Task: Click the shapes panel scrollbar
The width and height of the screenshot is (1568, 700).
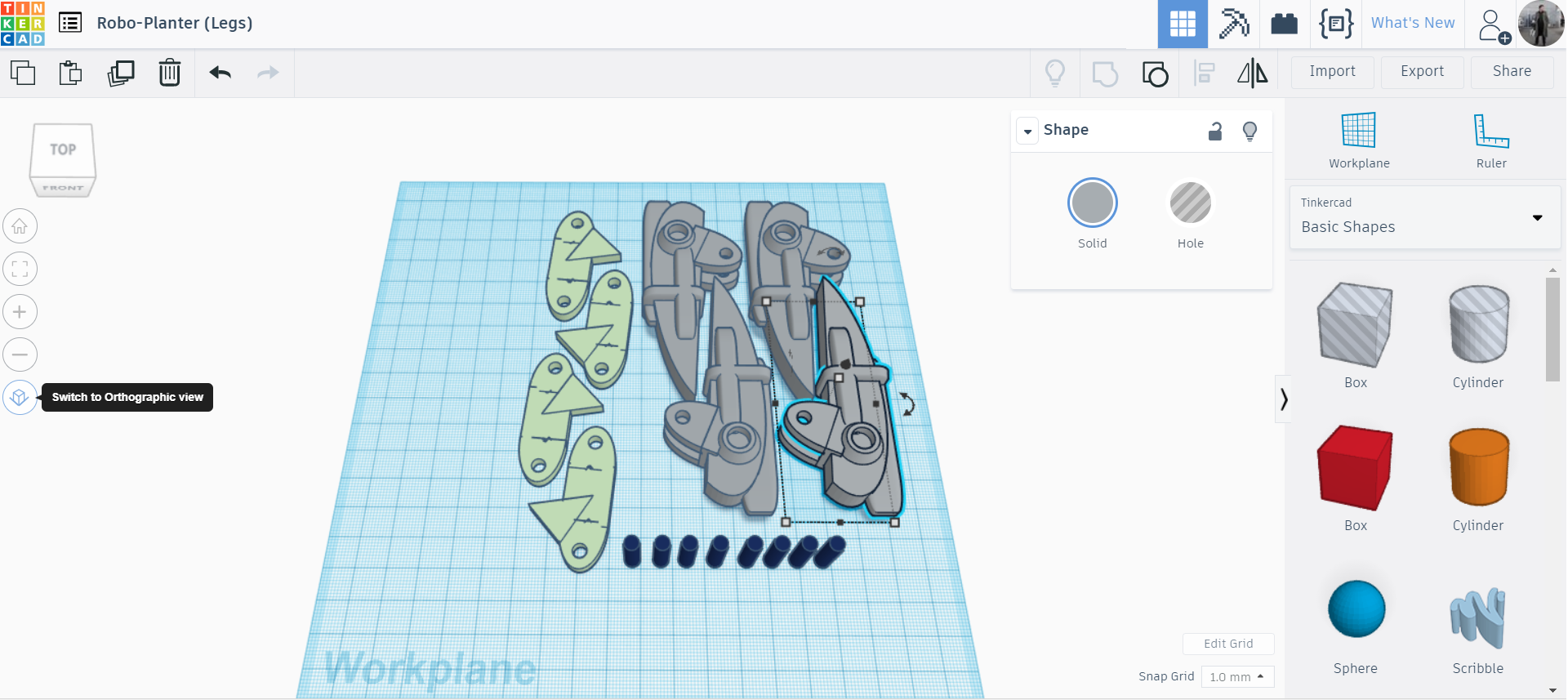Action: 1552,329
